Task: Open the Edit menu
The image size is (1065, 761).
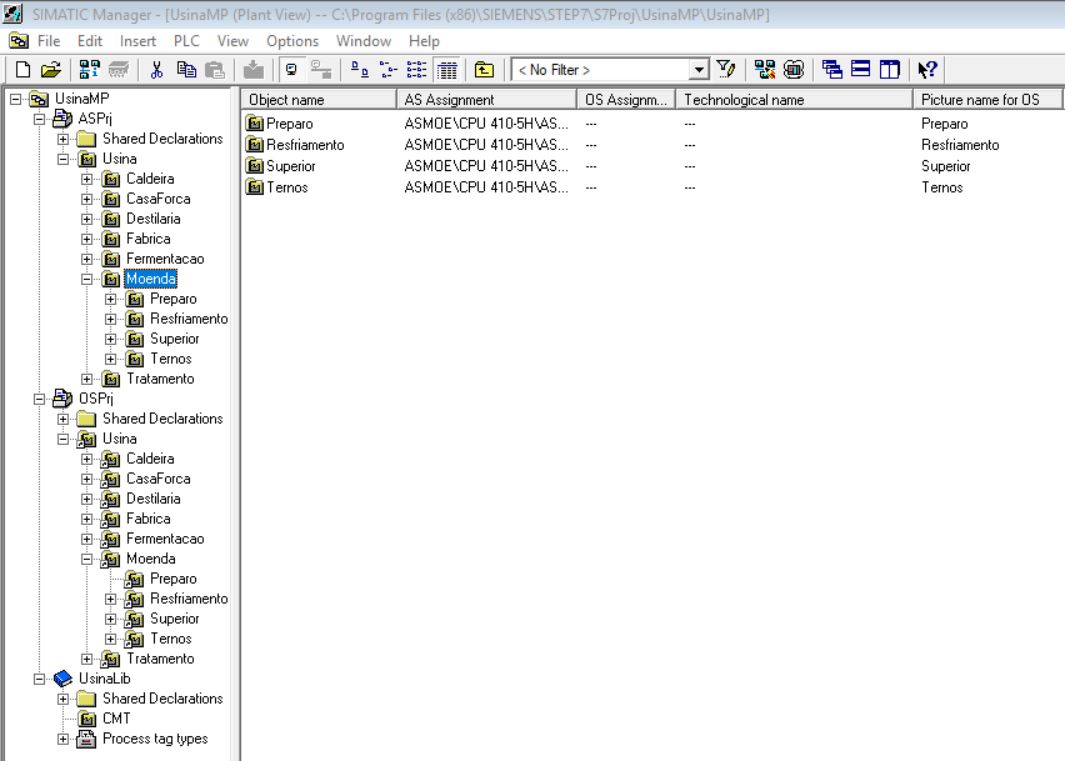Action: [90, 41]
